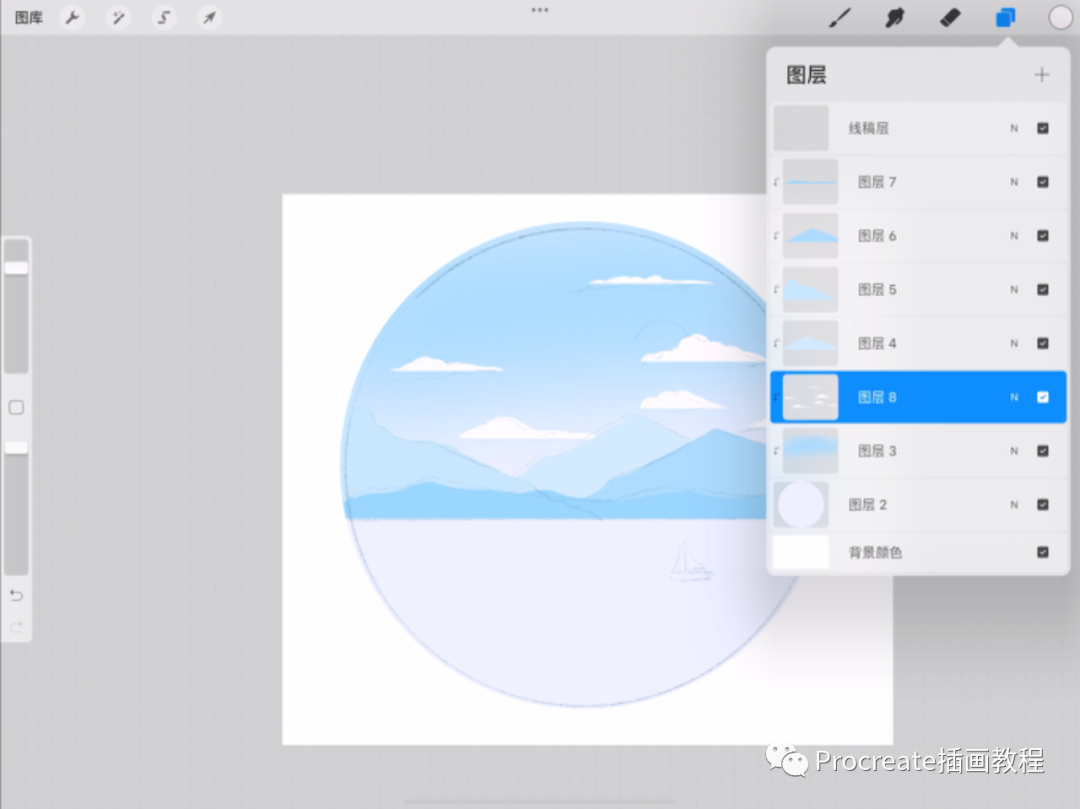Add a new layer with plus
The image size is (1080, 809).
1041,74
